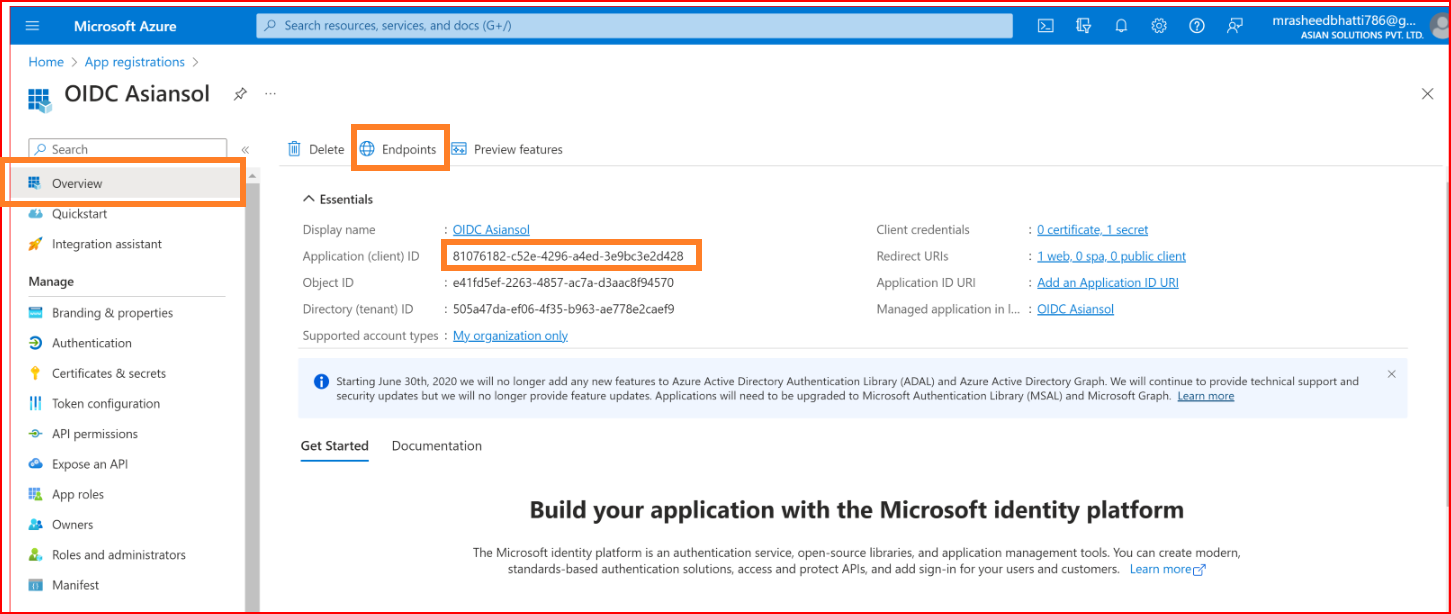Focus the top search resources box
Screen dimensions: 1451x614
click(x=634, y=26)
